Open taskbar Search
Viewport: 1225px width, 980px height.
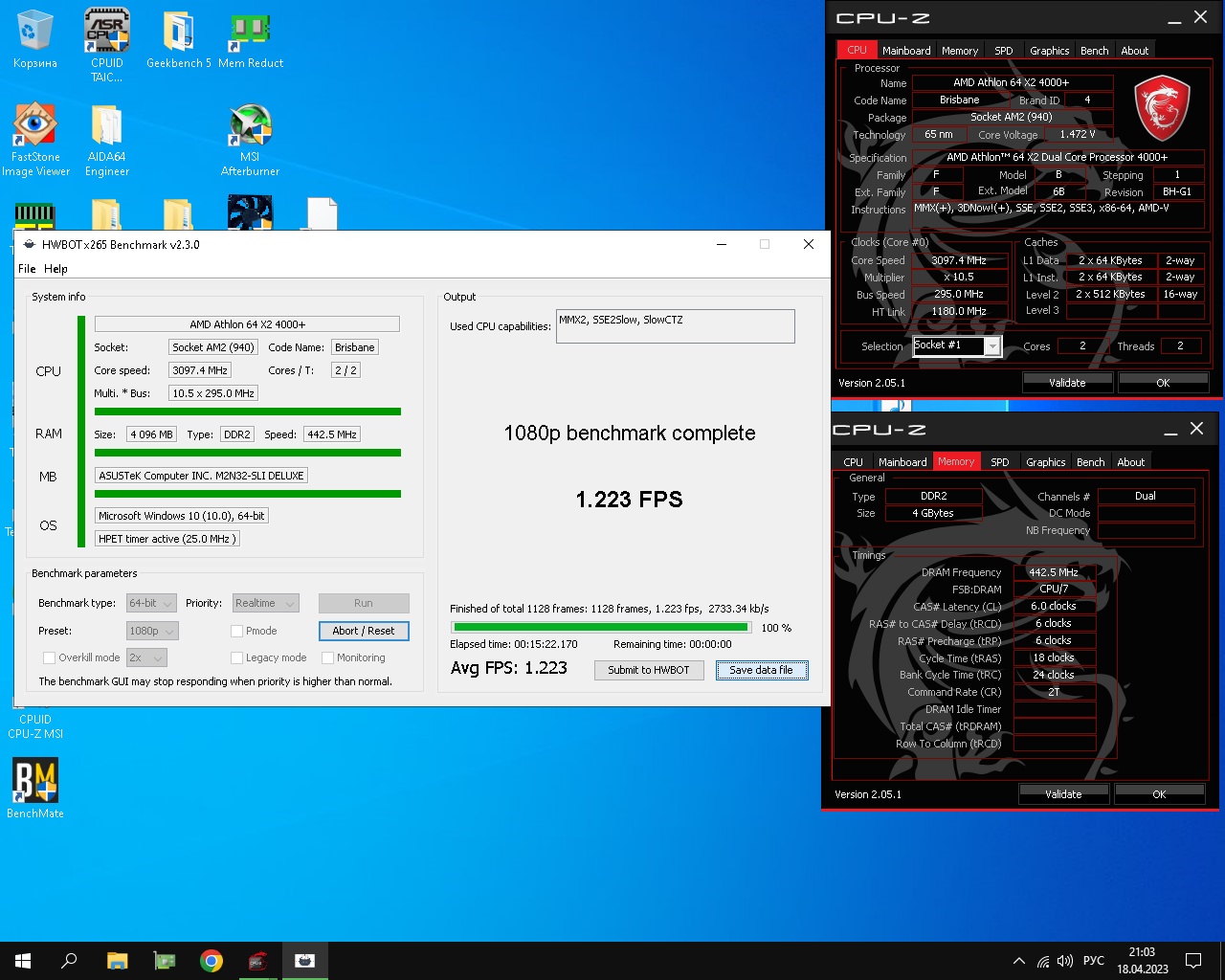point(69,961)
